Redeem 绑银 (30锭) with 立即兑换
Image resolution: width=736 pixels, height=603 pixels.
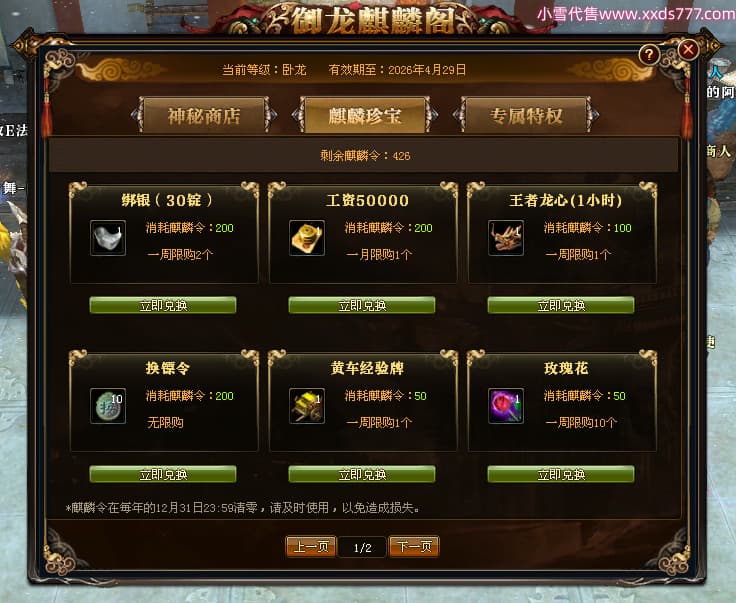[163, 305]
